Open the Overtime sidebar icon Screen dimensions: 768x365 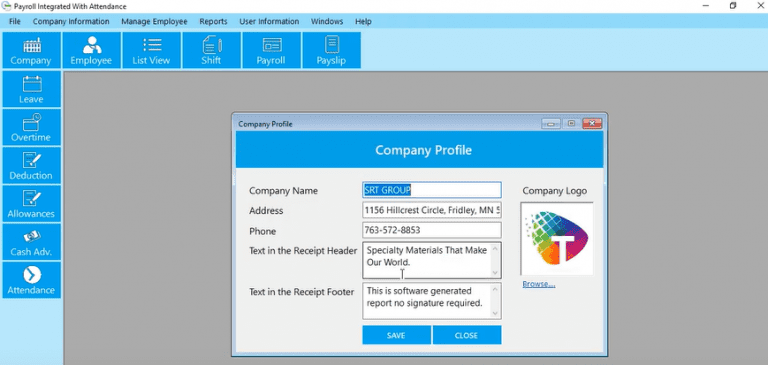point(31,127)
